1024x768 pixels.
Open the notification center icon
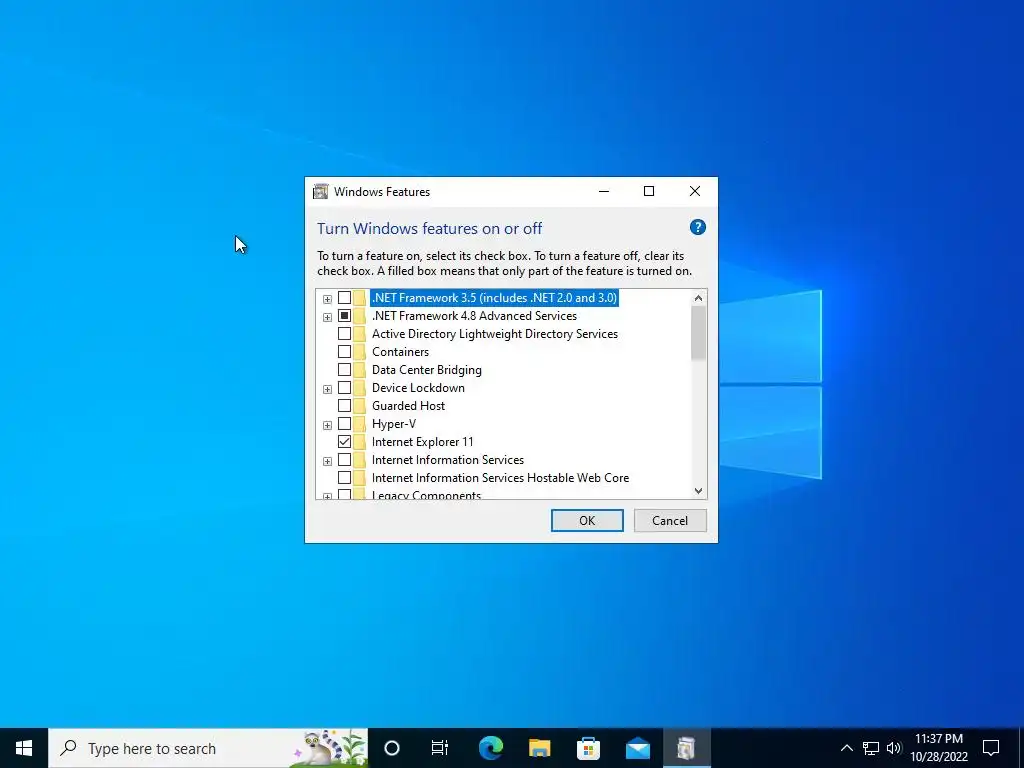[x=991, y=748]
